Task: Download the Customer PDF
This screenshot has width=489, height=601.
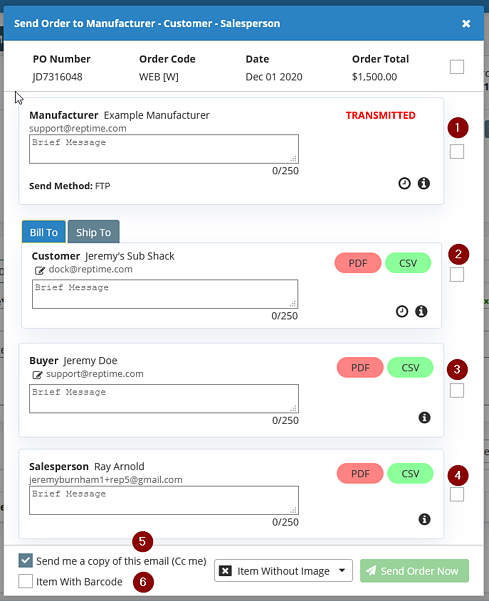Action: 358,263
